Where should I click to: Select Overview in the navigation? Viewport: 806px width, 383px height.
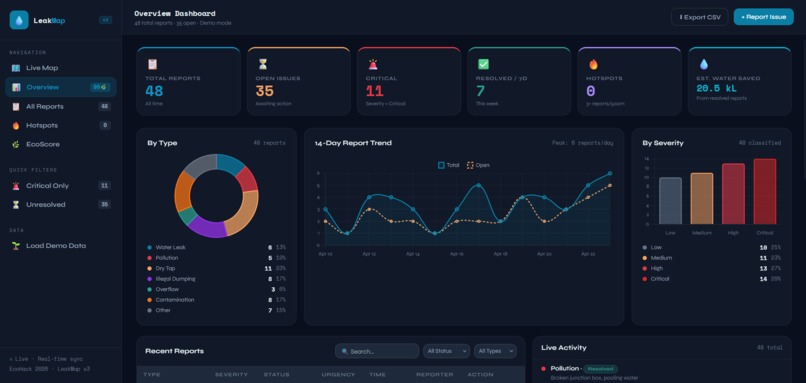coord(61,87)
